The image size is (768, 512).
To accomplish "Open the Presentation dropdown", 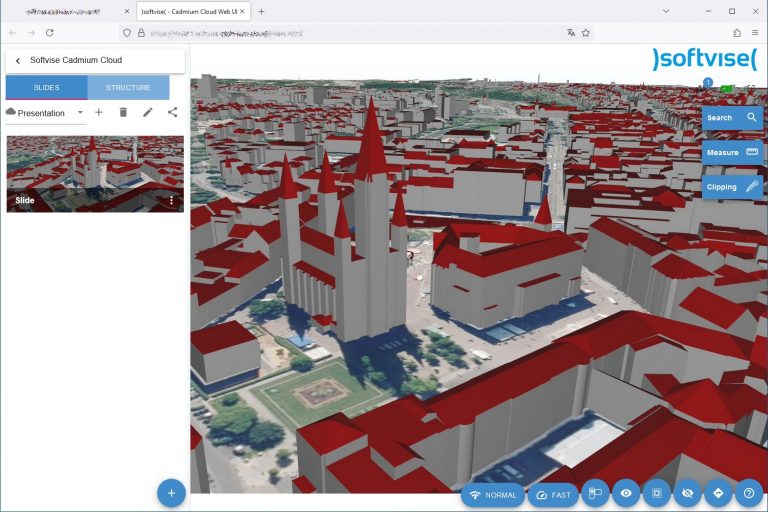I will click(45, 113).
